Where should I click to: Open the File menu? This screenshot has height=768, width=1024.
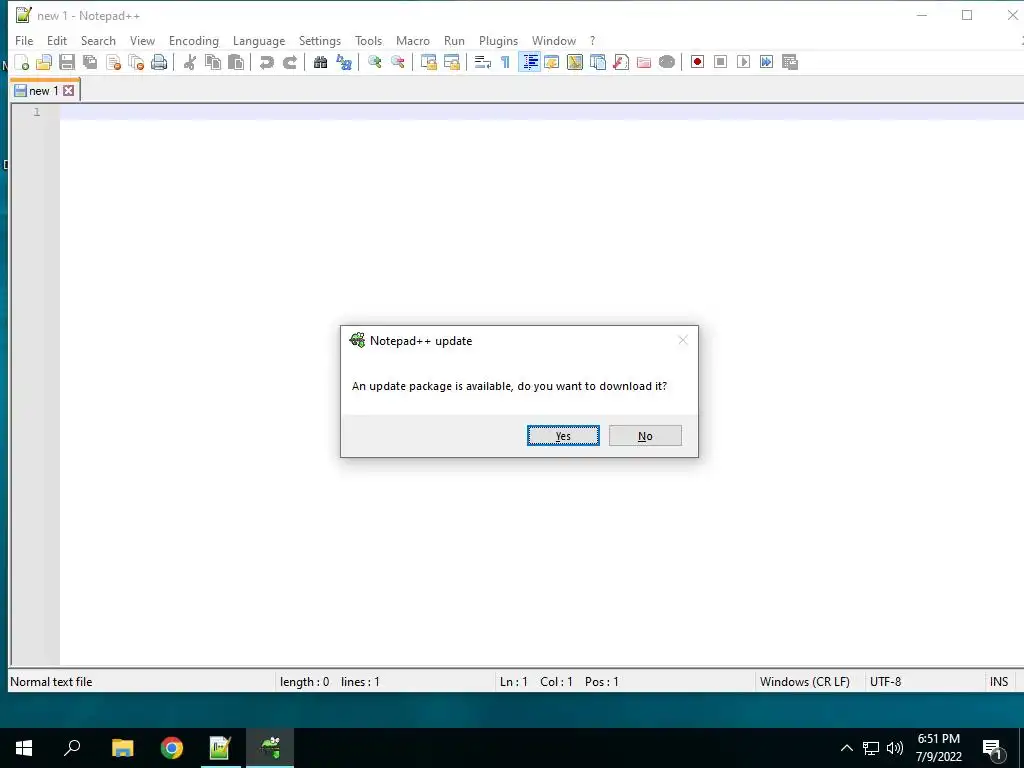tap(24, 40)
